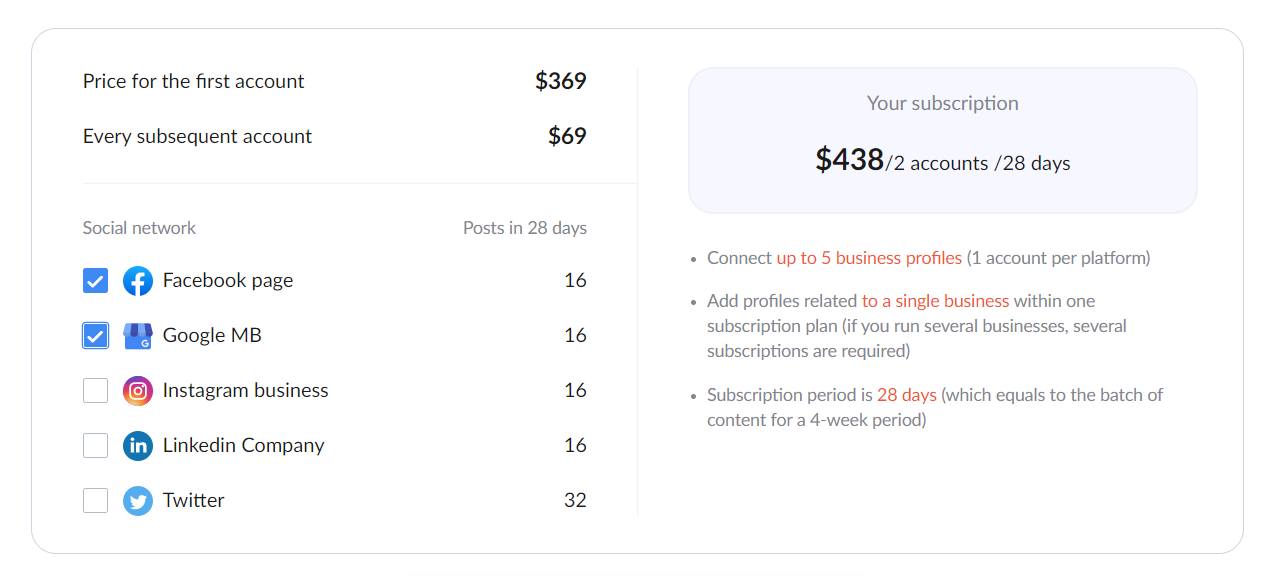
Task: Enable the Instagram business checkbox
Action: (x=95, y=391)
